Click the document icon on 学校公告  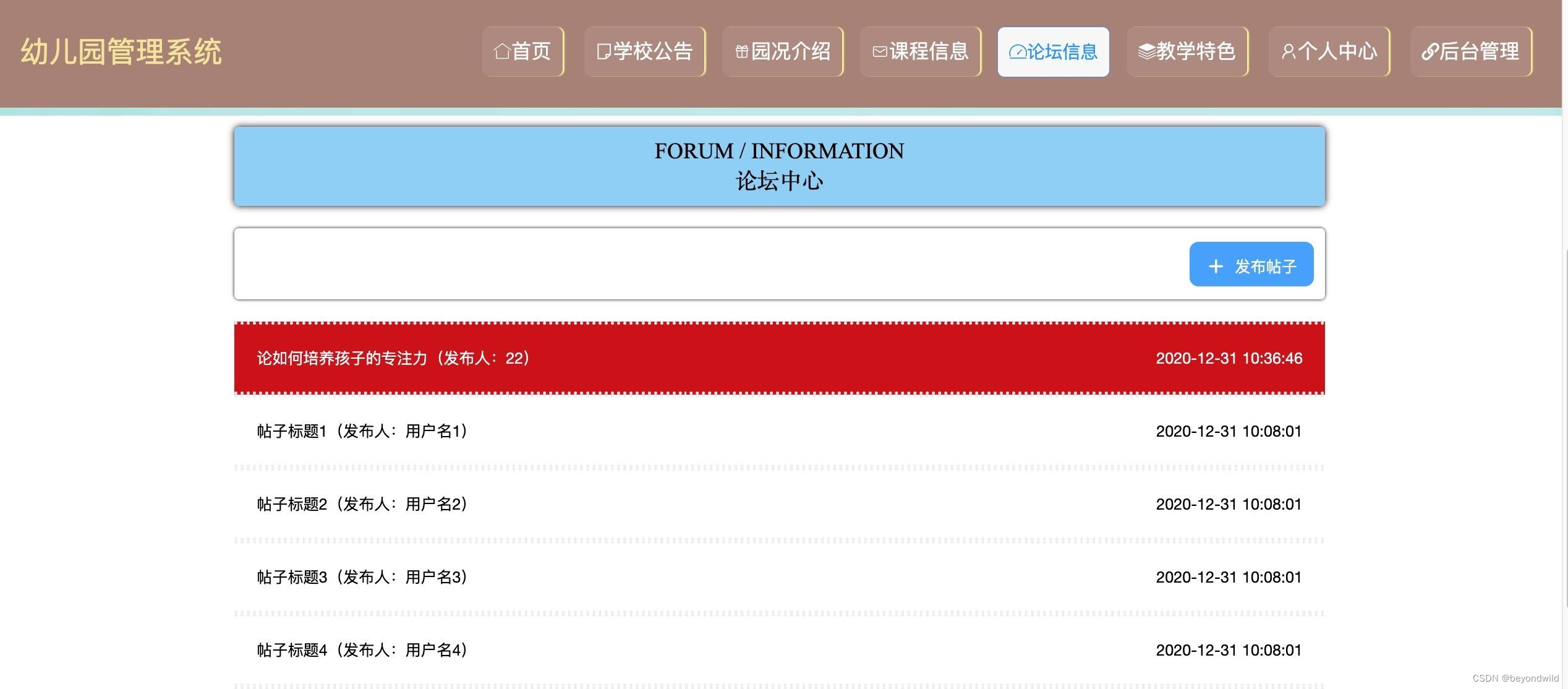[x=603, y=51]
